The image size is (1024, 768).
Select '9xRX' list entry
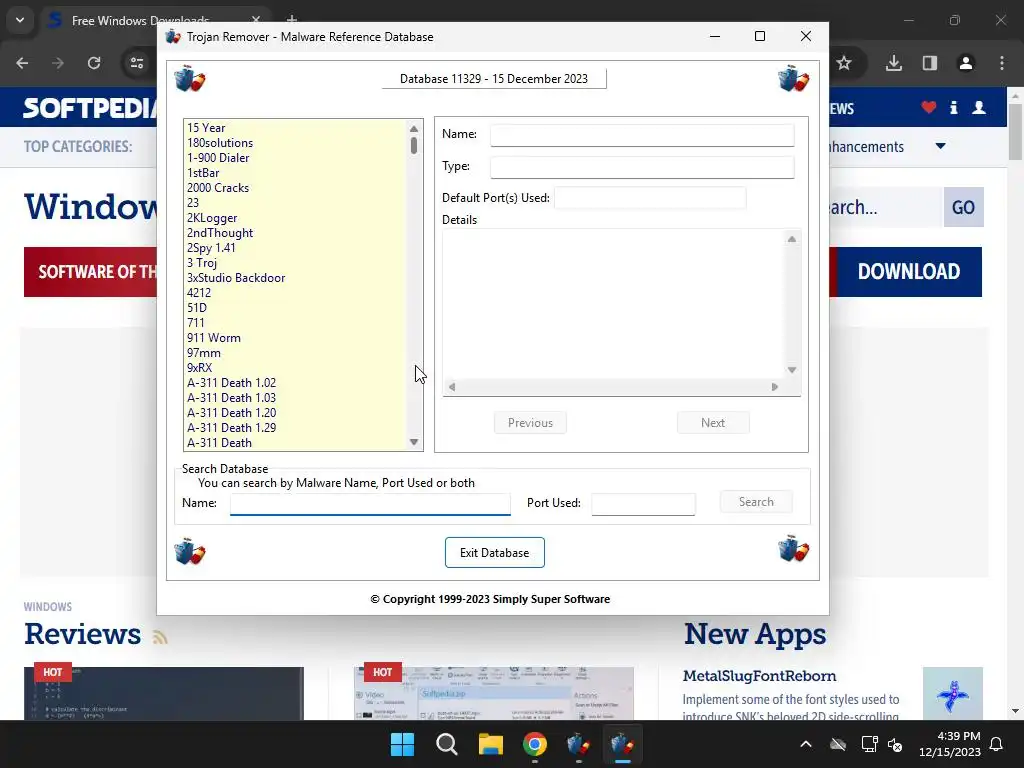(200, 368)
